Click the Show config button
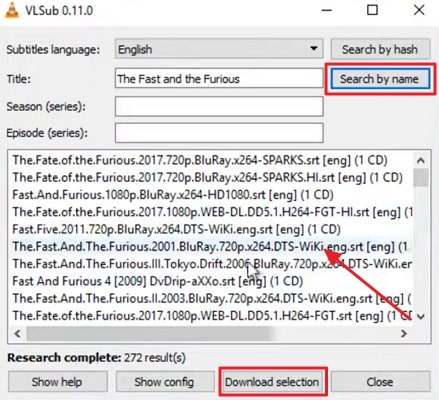Screen dimensions: 439x400 (x=165, y=382)
